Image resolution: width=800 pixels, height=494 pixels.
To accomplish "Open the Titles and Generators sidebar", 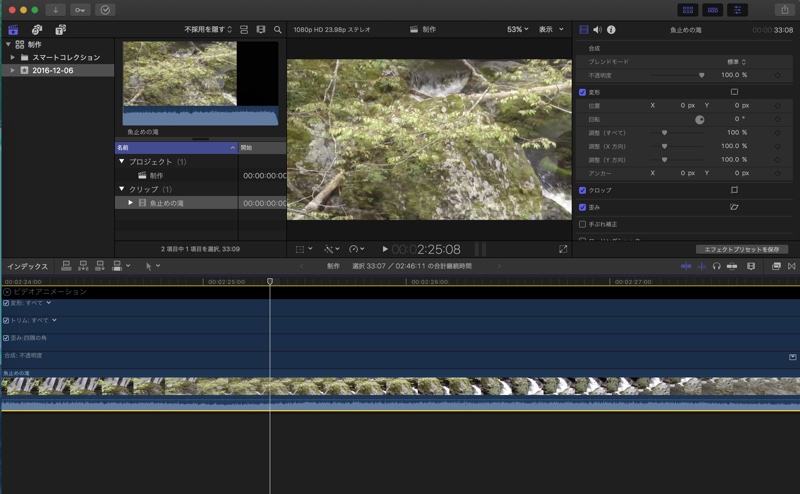I will [x=60, y=30].
